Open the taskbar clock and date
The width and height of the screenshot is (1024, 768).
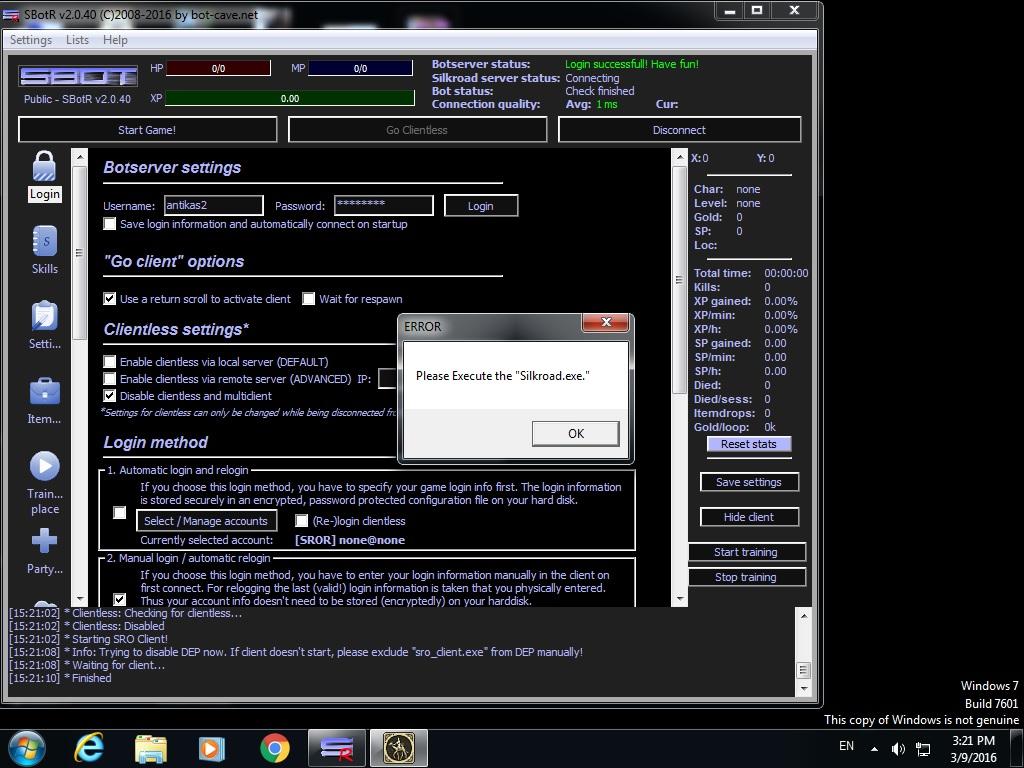click(973, 749)
